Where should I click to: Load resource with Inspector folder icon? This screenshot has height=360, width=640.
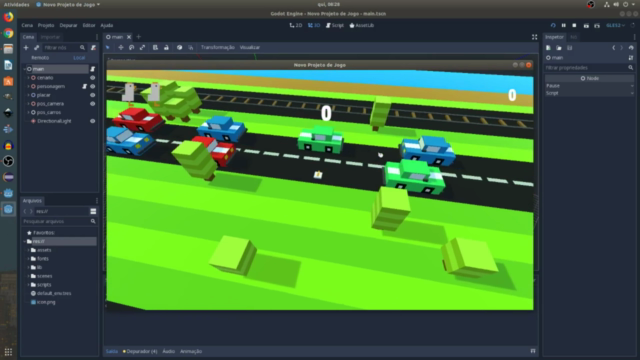[x=559, y=48]
